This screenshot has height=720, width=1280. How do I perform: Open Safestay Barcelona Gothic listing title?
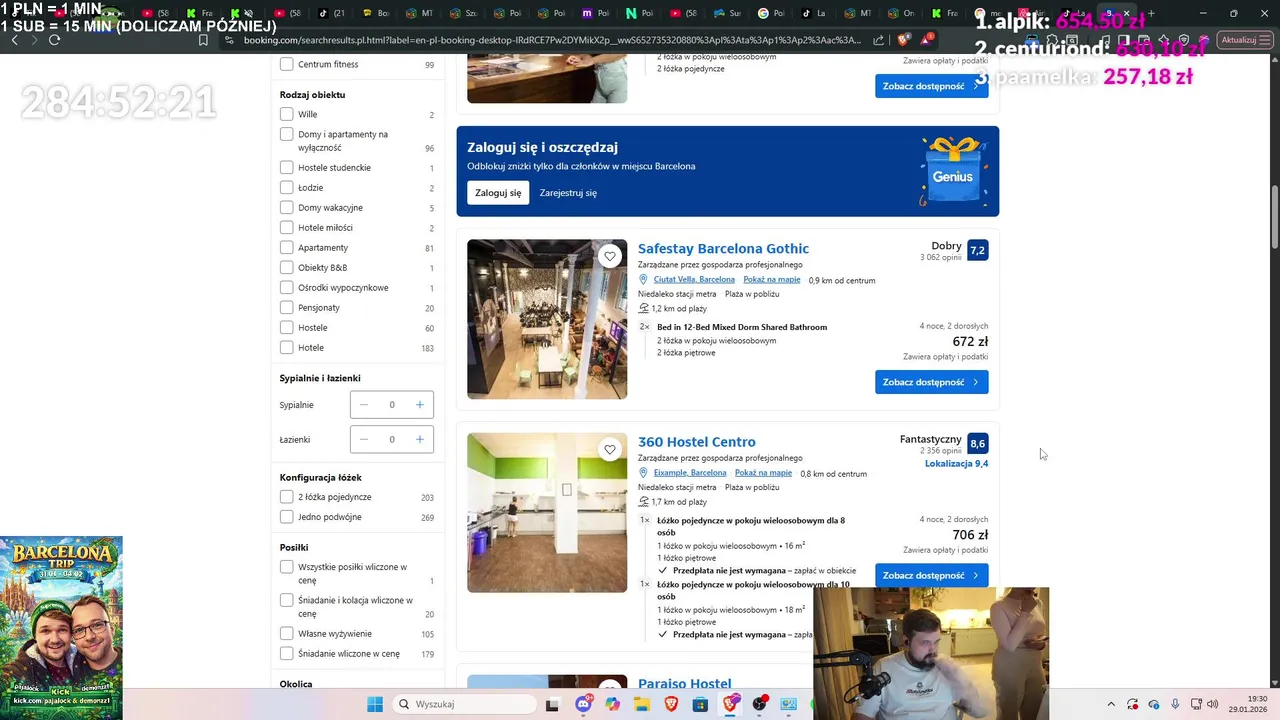coord(723,249)
